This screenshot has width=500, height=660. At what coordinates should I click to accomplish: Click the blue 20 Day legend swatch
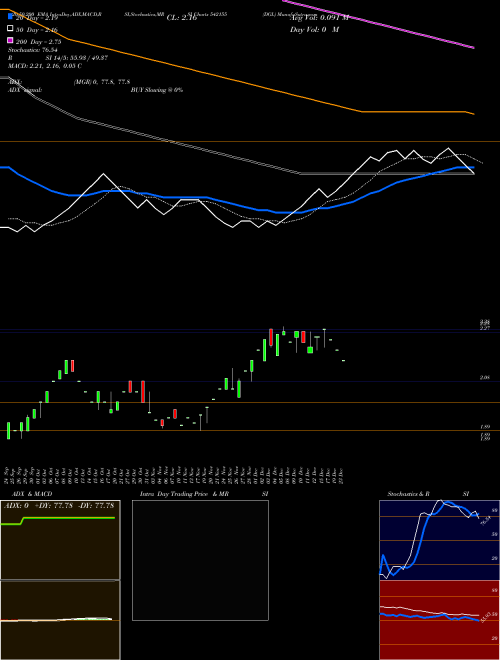(x=11, y=17)
